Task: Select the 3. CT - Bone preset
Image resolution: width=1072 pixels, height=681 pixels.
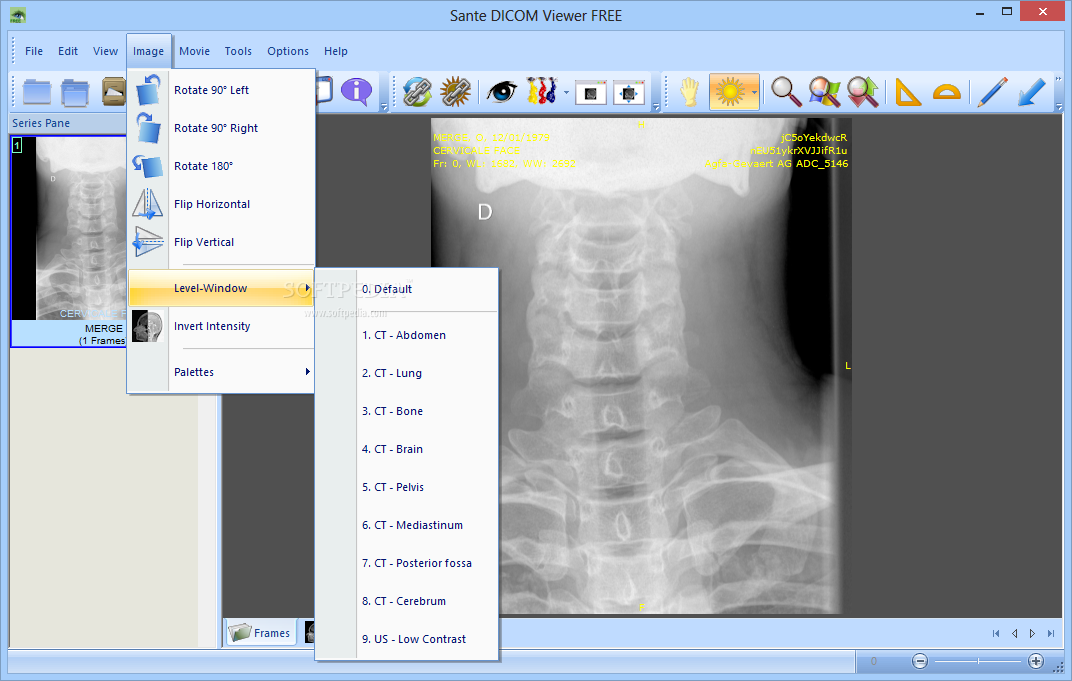Action: coord(407,411)
